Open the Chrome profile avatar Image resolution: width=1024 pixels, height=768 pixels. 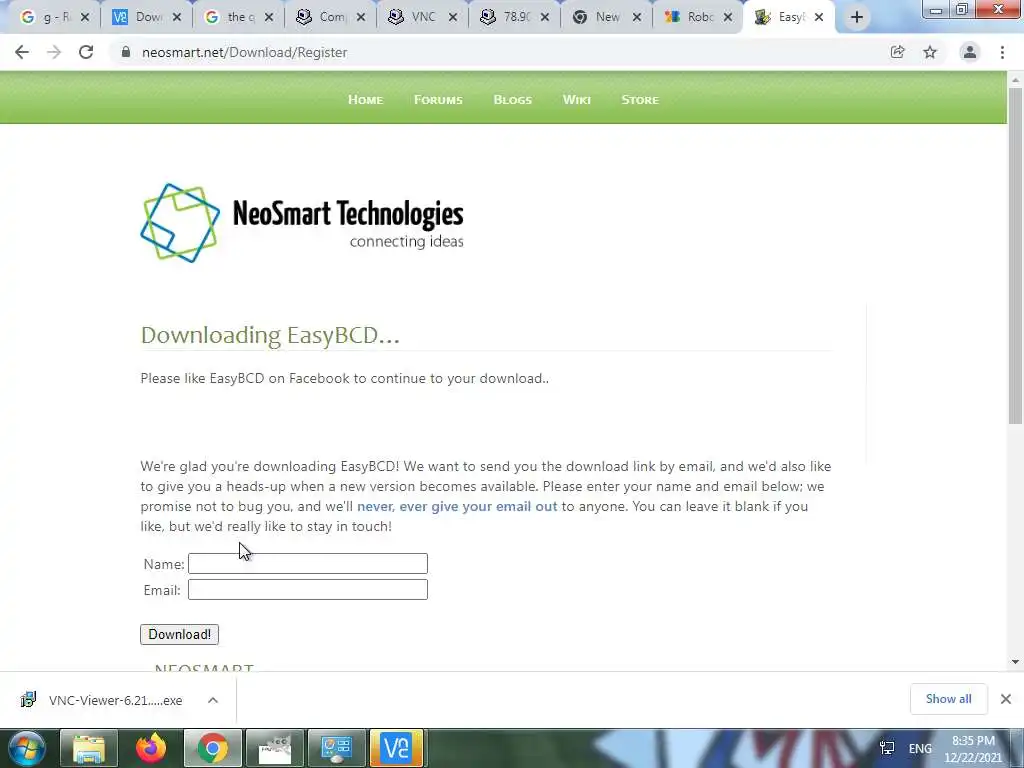(970, 52)
